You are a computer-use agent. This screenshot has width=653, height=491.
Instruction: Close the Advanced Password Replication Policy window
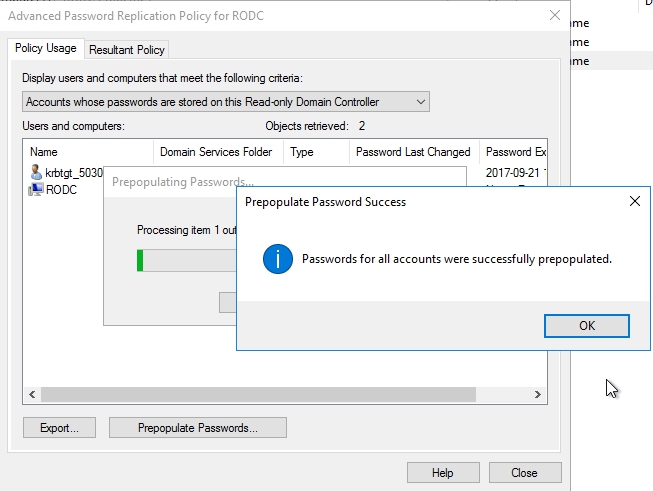(555, 15)
